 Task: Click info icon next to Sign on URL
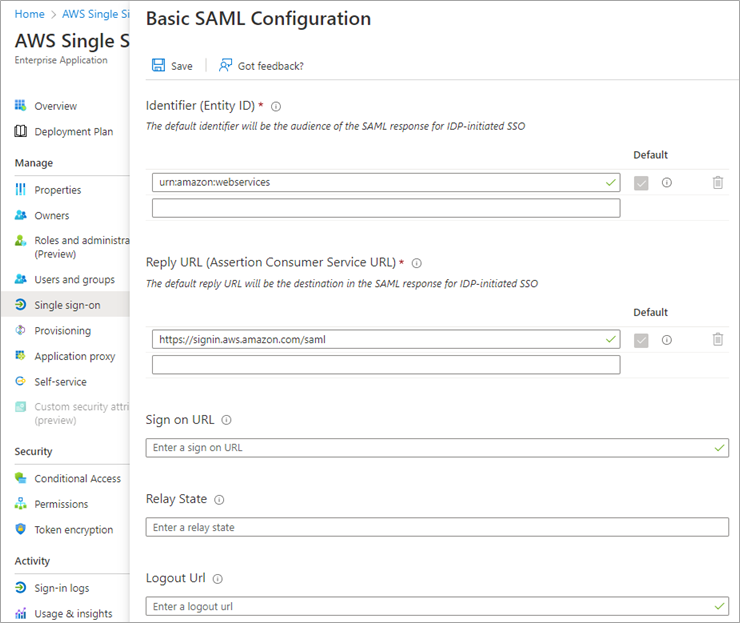226,420
